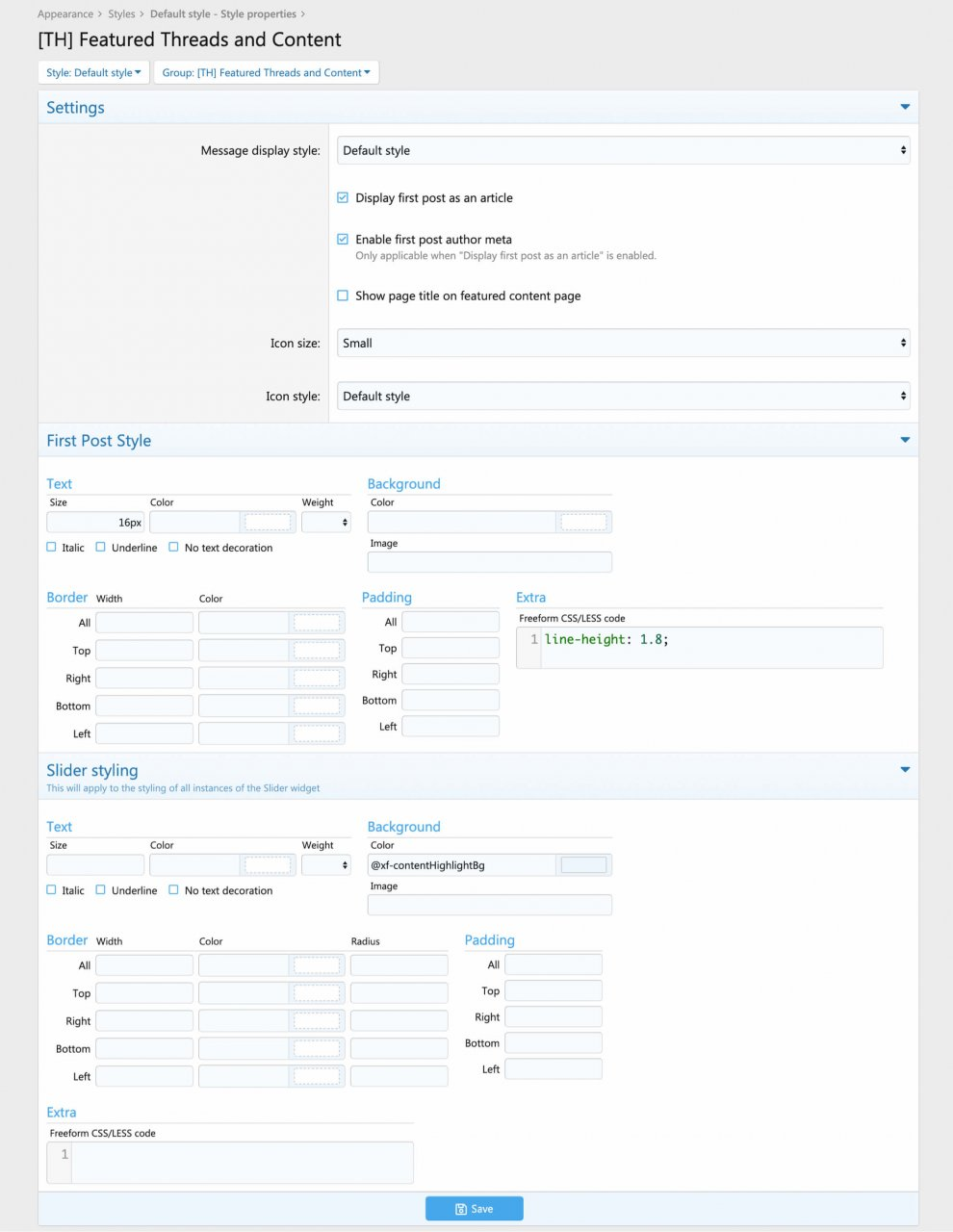Open the Icon size dropdown
Image resolution: width=953 pixels, height=1232 pixels.
point(623,343)
